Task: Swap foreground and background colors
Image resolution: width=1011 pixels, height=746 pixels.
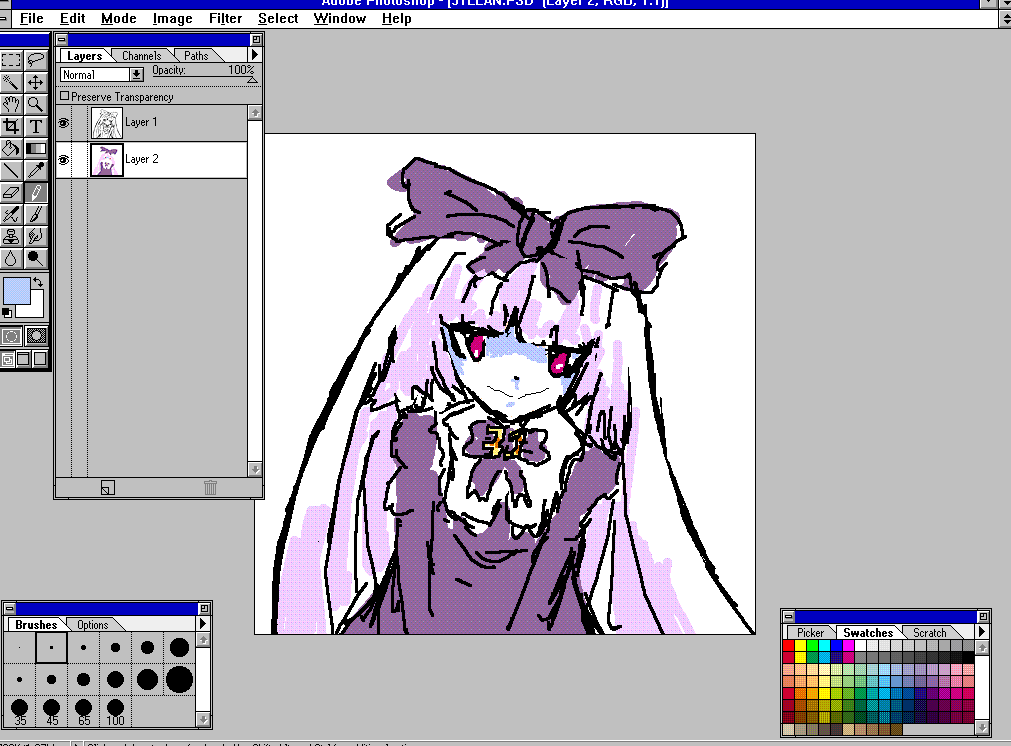Action: point(38,282)
